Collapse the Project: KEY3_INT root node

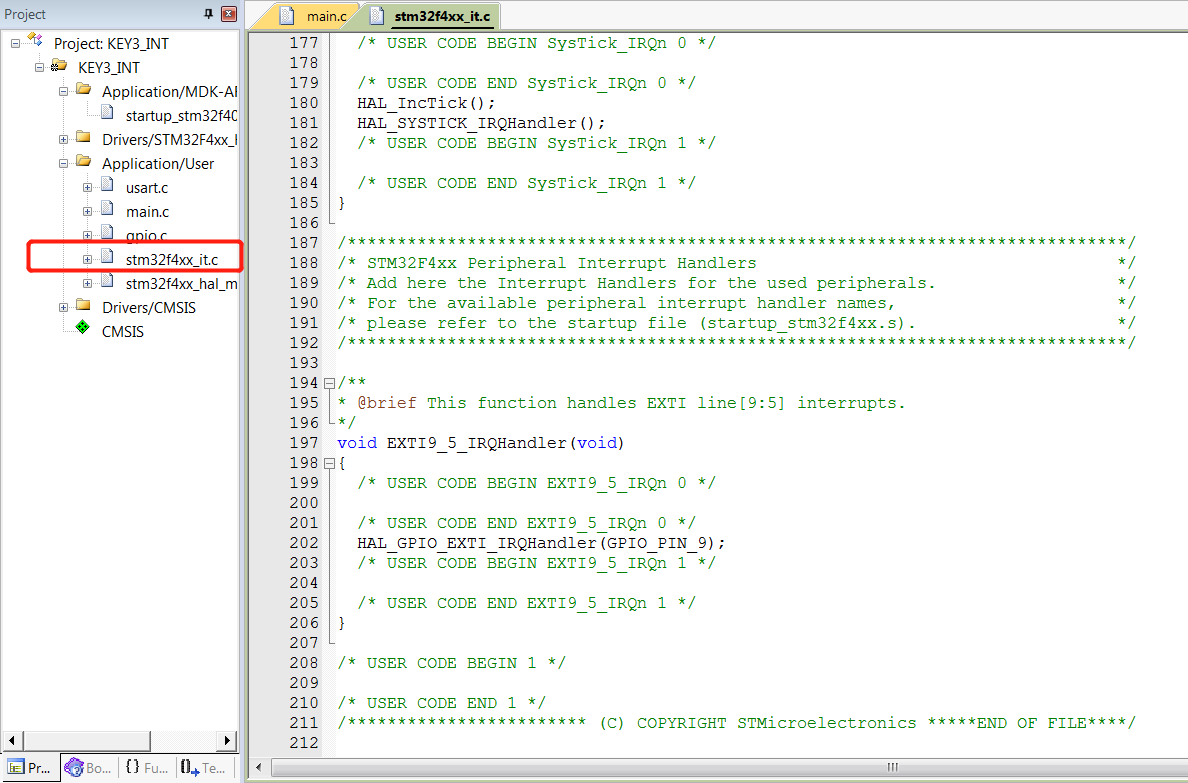15,43
